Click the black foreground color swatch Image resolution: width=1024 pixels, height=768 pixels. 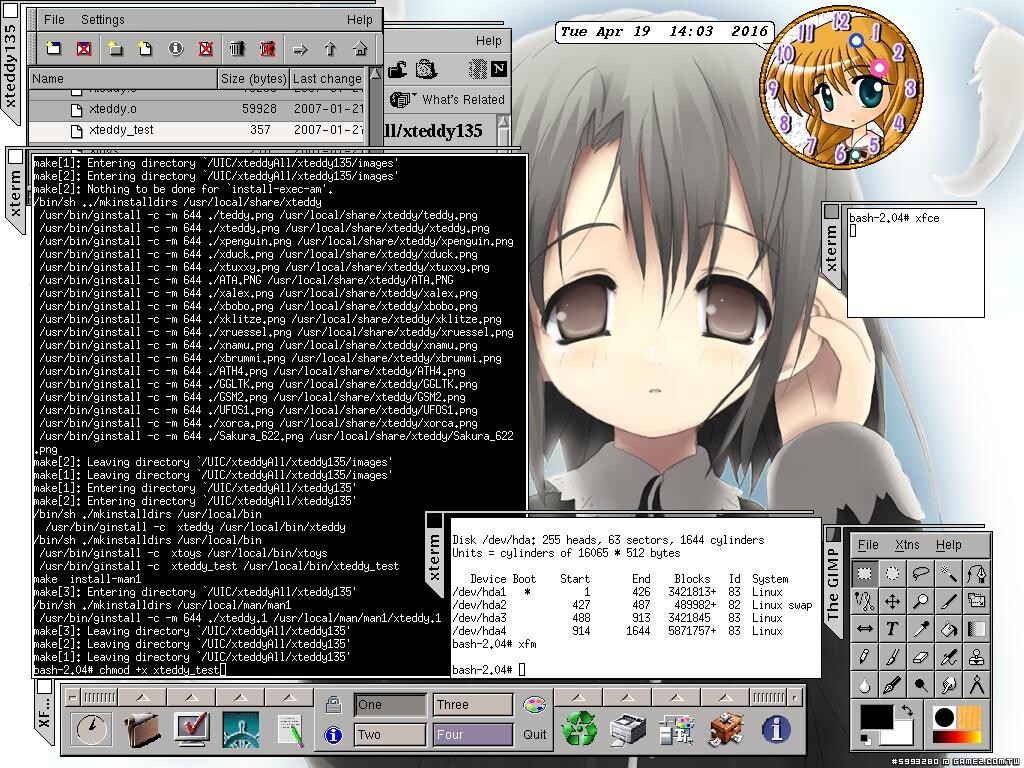876,718
